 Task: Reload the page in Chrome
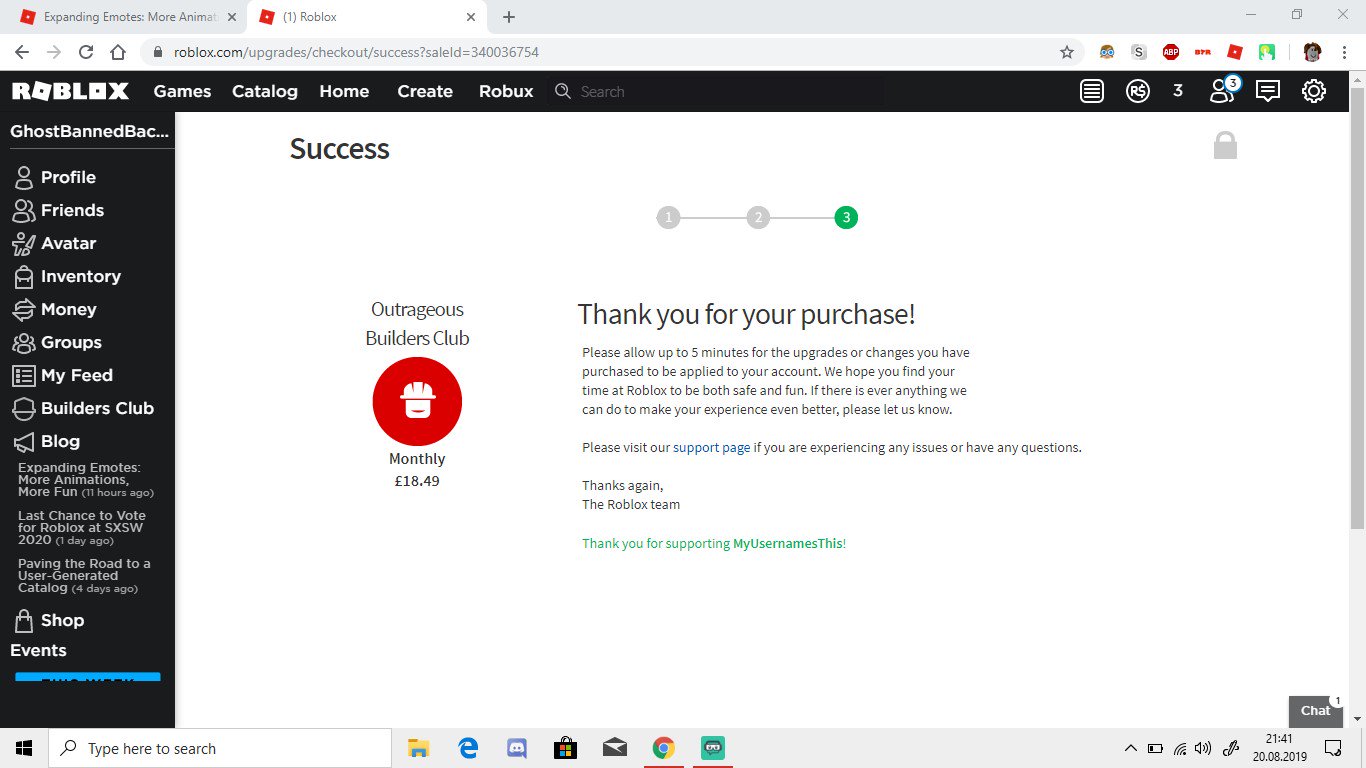click(86, 52)
